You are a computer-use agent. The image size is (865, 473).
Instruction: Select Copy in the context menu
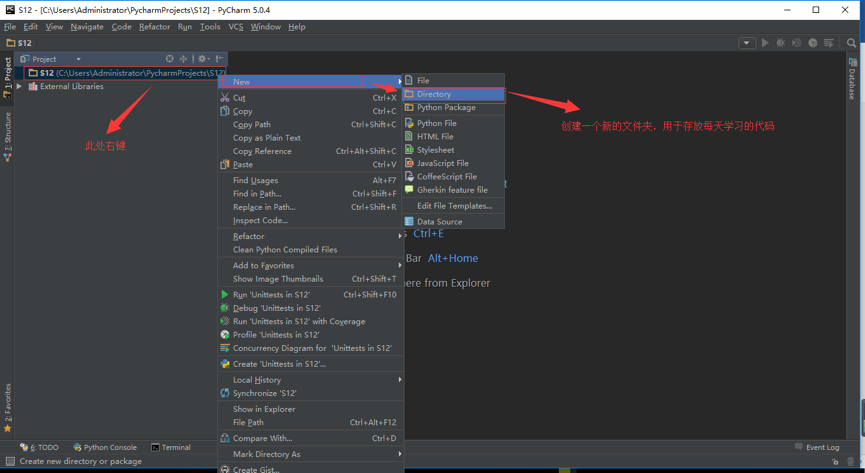(x=311, y=111)
